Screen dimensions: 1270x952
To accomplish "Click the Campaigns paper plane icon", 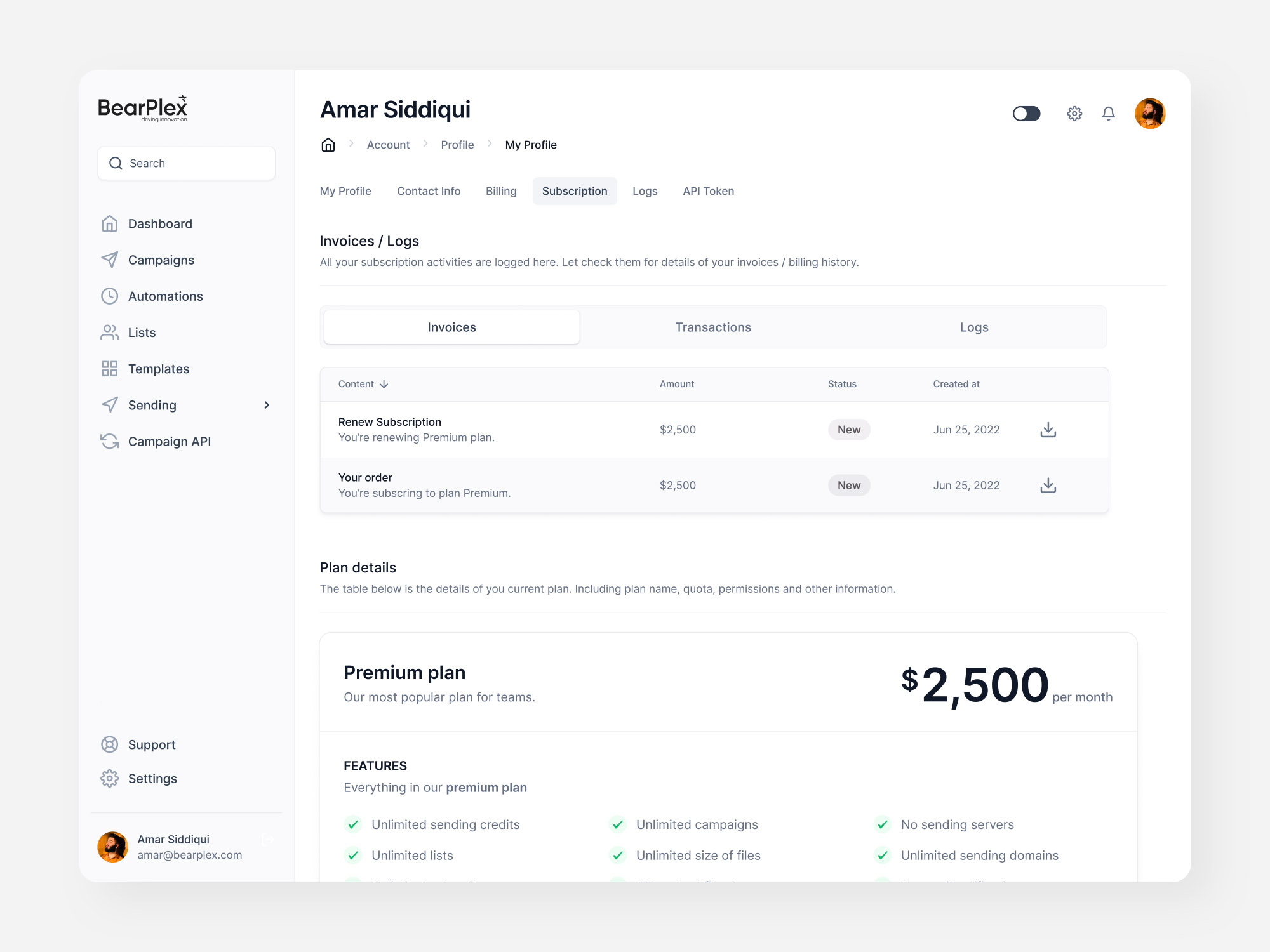I will 109,260.
